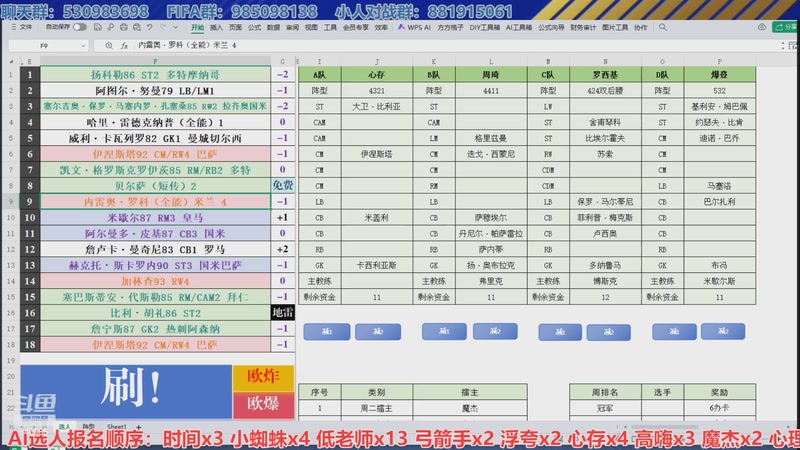The width and height of the screenshot is (800, 450).
Task: Click the green 分享 button
Action: coord(786,27)
